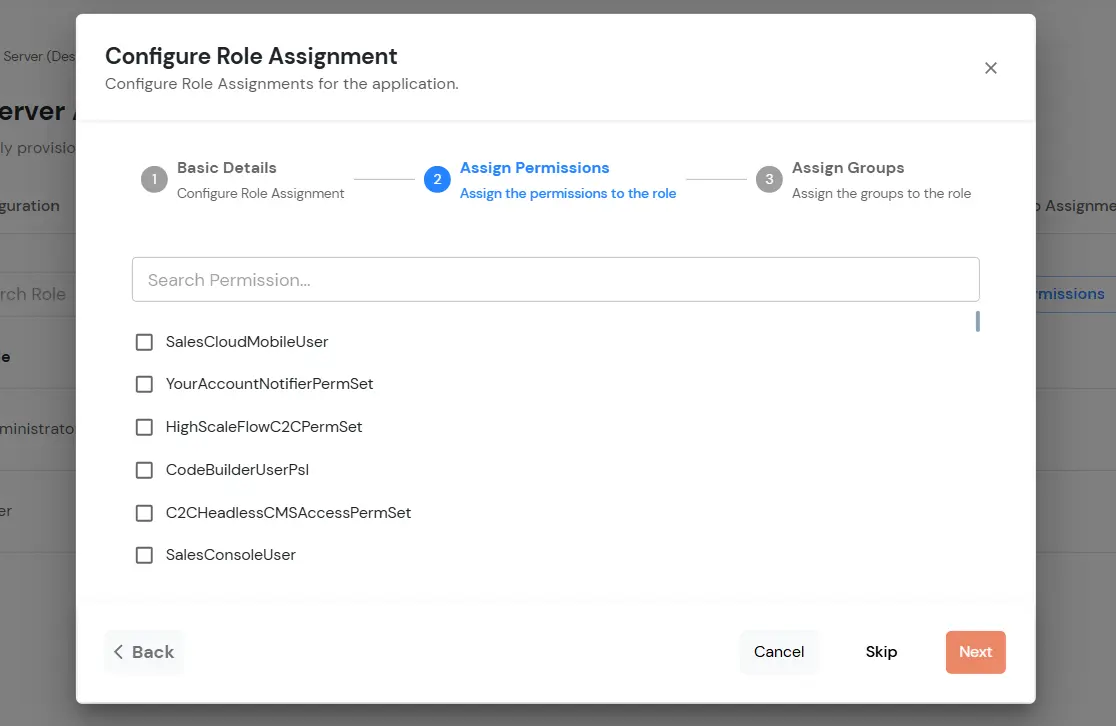
Task: Go back using the Back button
Action: click(143, 651)
